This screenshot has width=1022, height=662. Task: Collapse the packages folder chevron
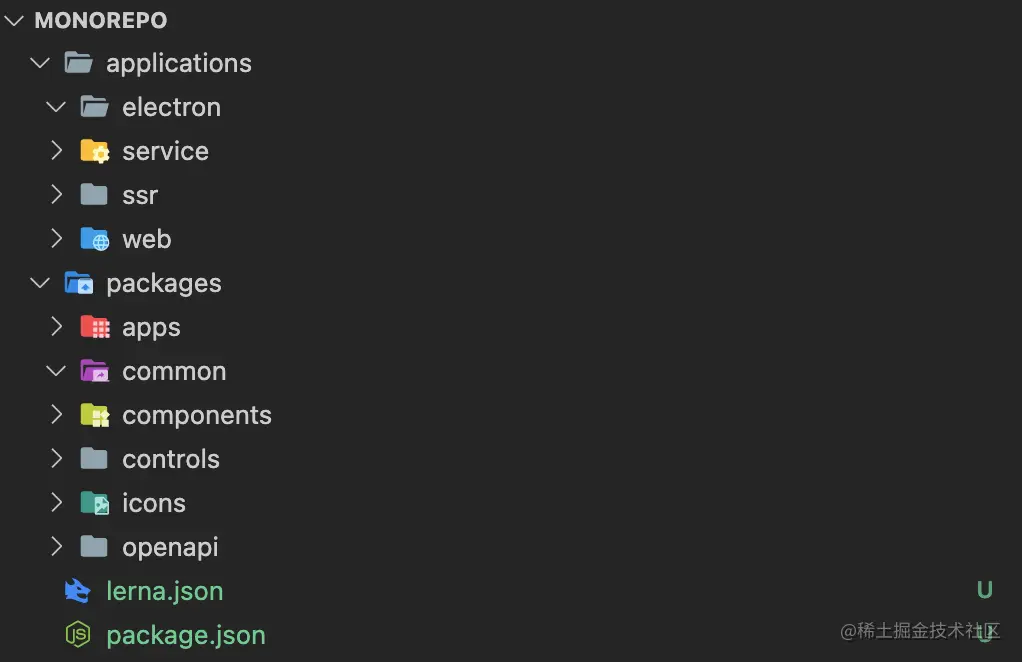[40, 283]
